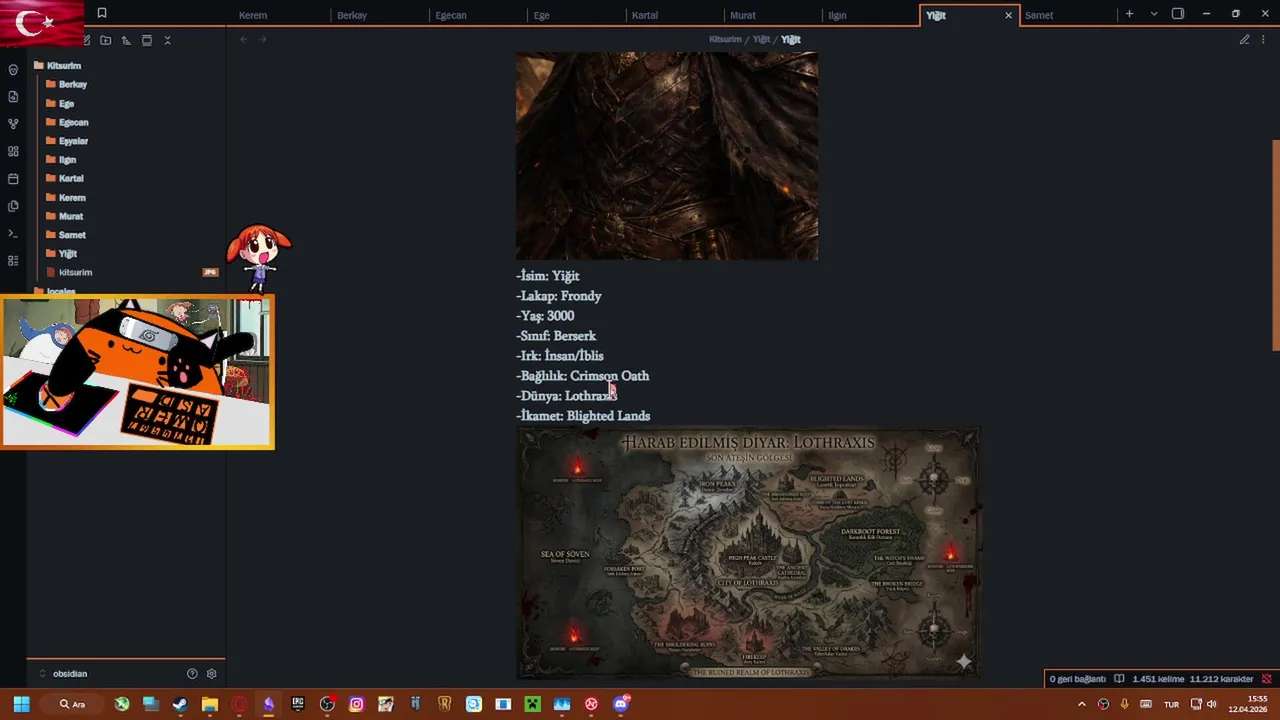
Task: Open the templates icon in the ribbon
Action: point(13,206)
